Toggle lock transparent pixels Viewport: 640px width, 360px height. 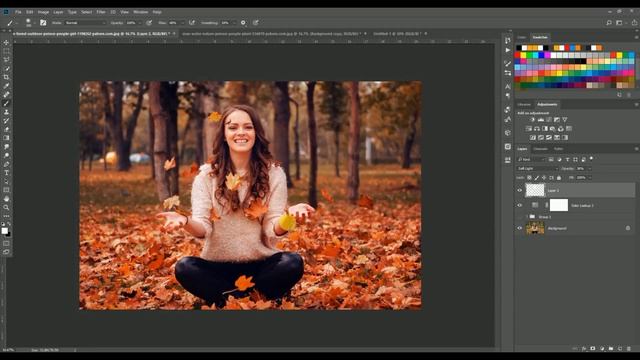529,178
